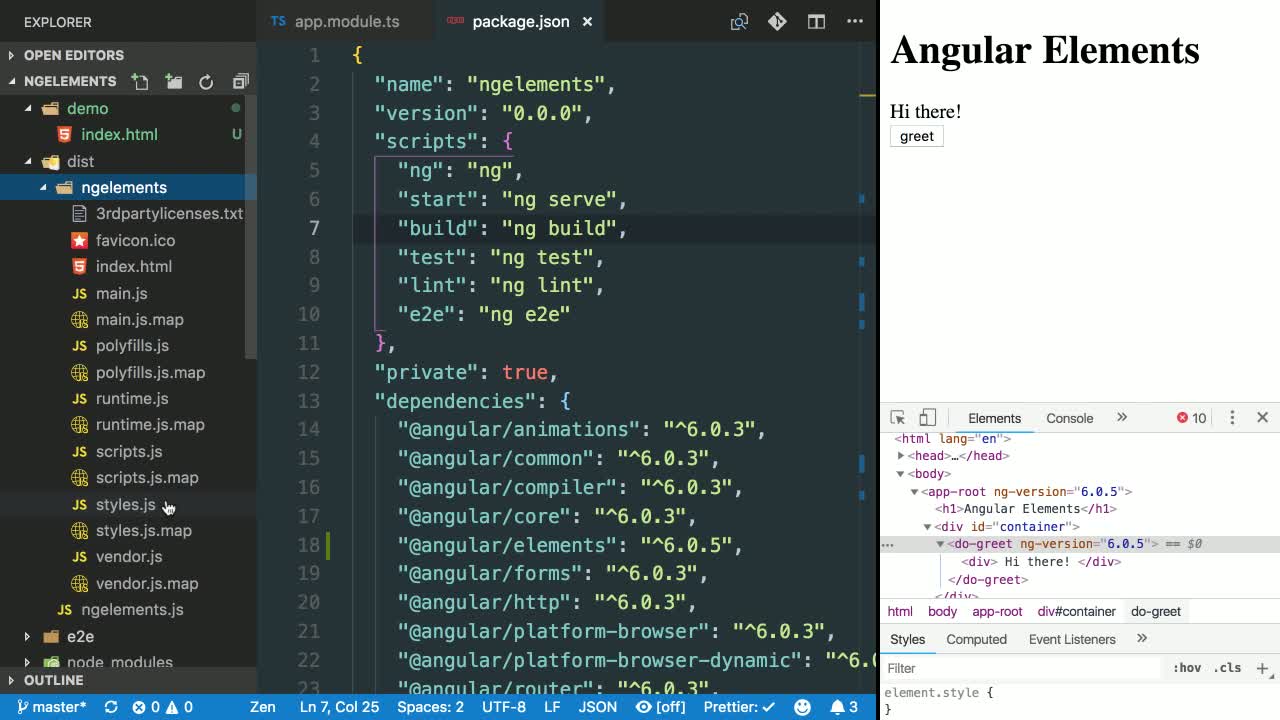Viewport: 1280px width, 720px height.
Task: Refresh the explorer tree
Action: tap(206, 82)
